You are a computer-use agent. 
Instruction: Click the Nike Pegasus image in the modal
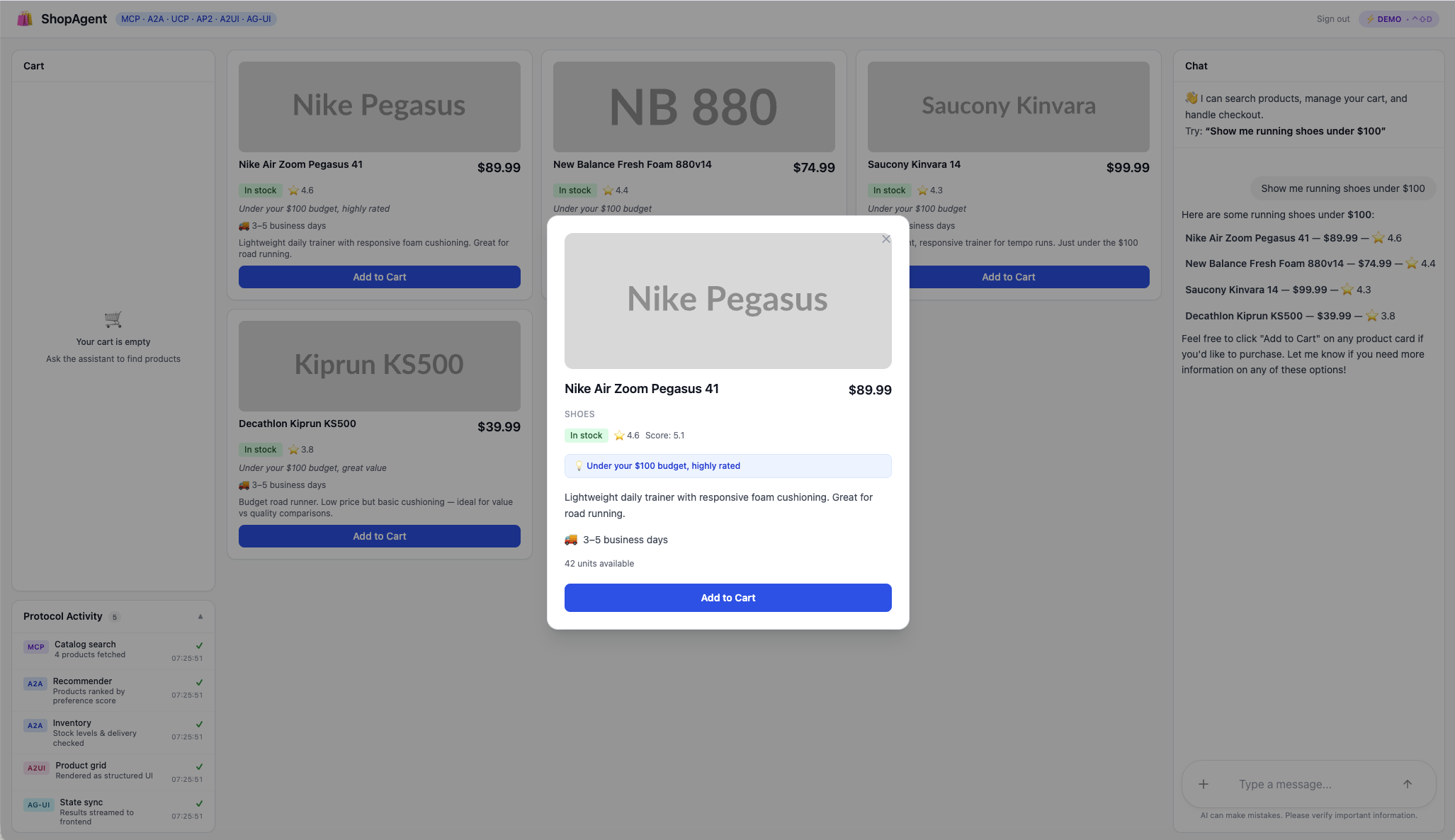click(727, 300)
